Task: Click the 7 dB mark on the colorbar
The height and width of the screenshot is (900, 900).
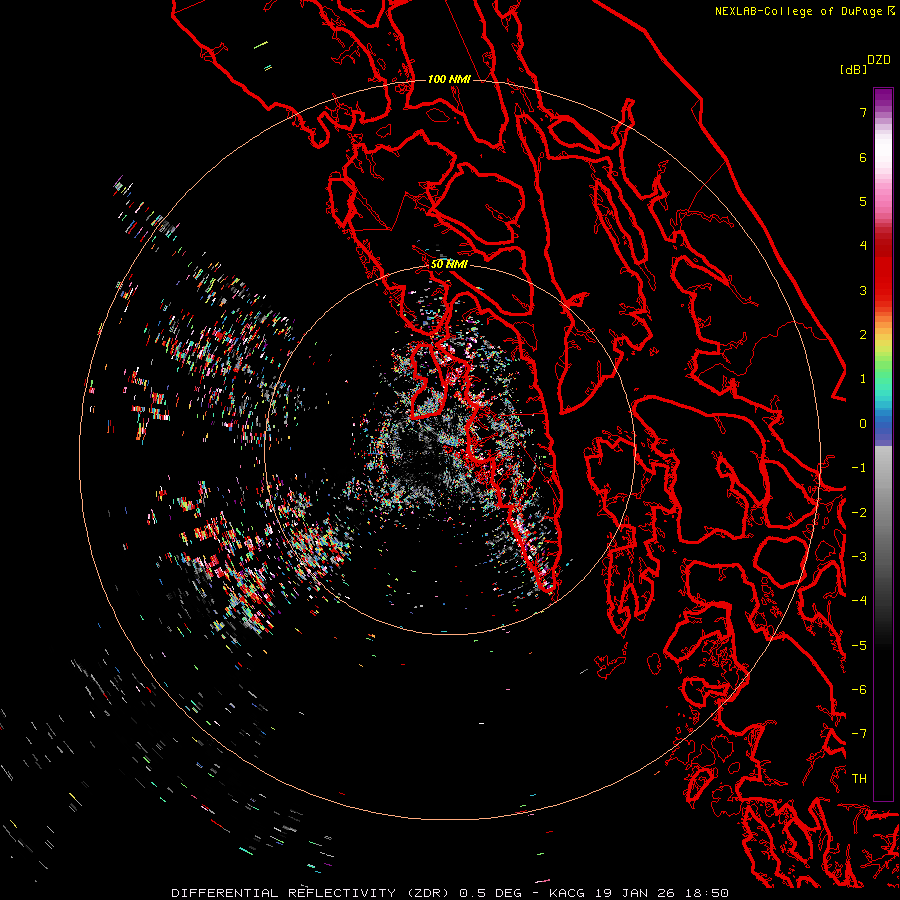Action: pyautogui.click(x=863, y=112)
